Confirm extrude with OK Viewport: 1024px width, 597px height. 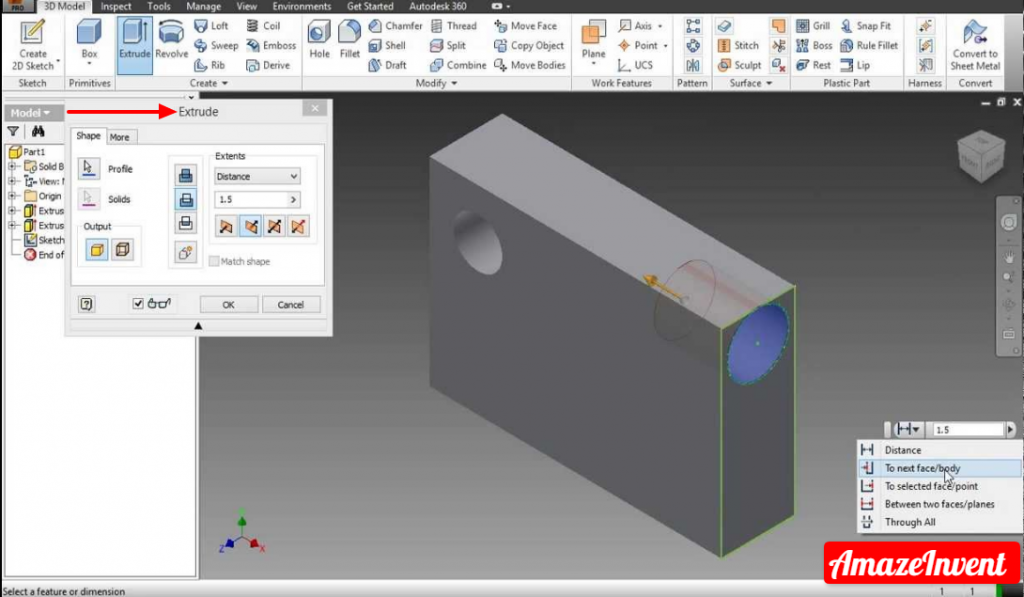229,304
